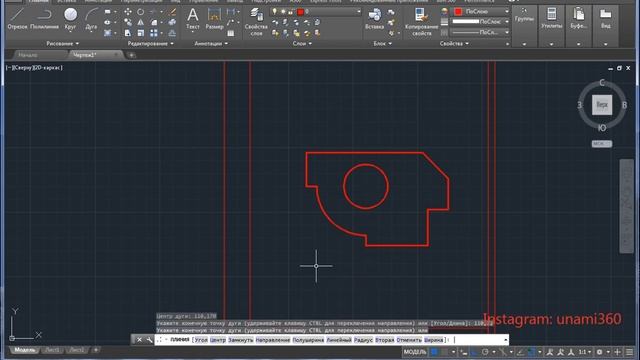The width and height of the screenshot is (640, 360).
Task: Expand the Блок panel
Action: 382,43
